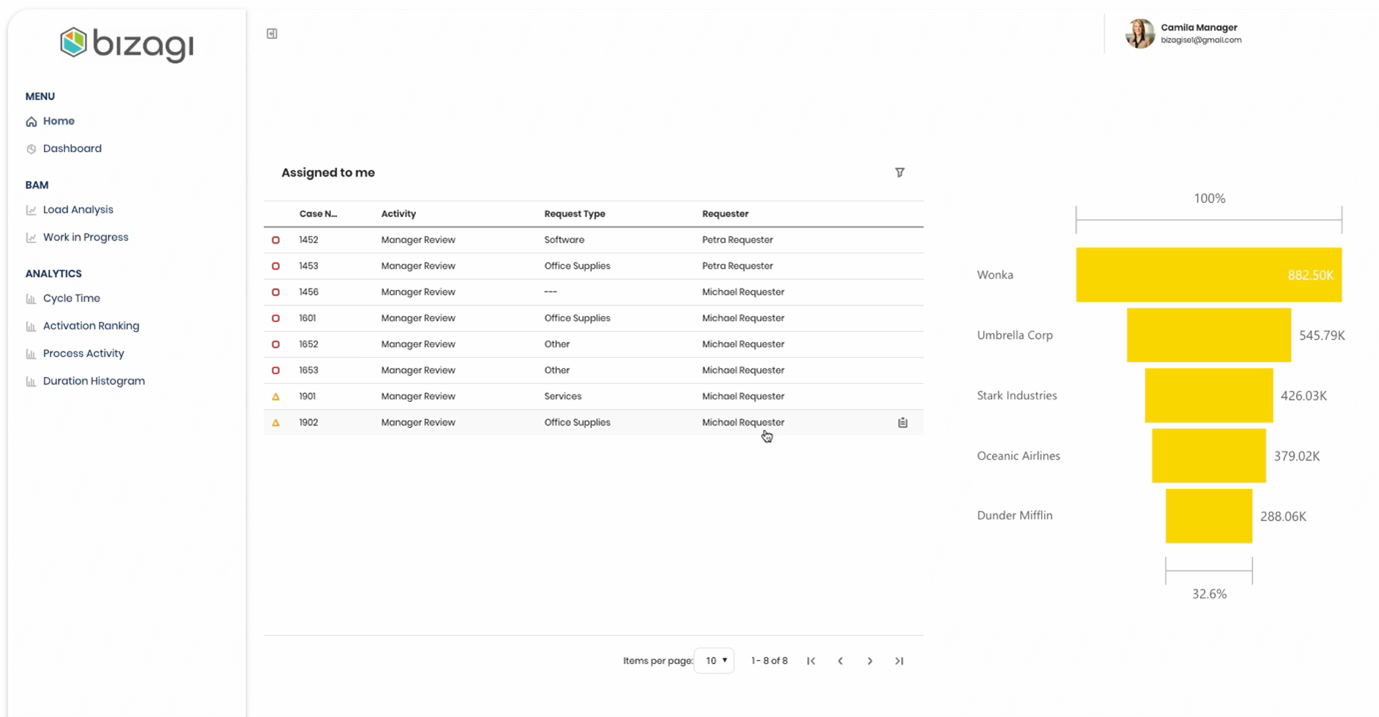
Task: Select the Dunder Mifflin funnel bar
Action: 1208,516
